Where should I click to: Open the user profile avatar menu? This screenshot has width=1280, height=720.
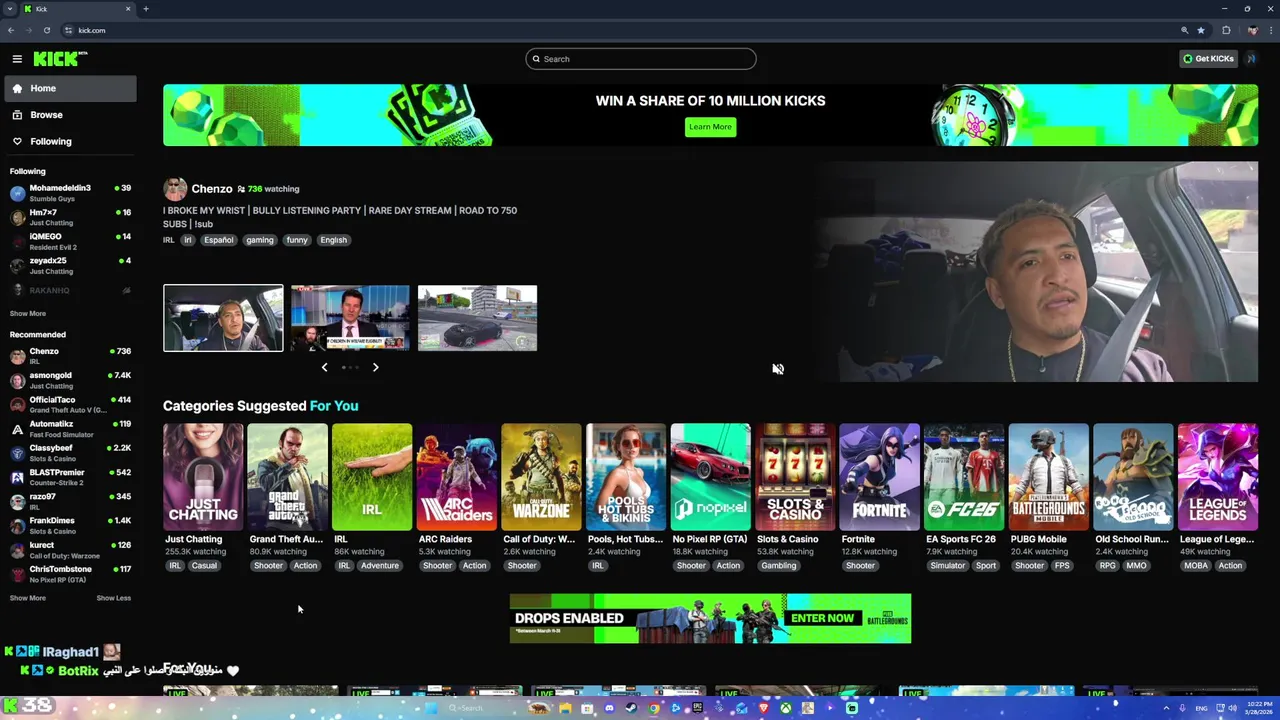coord(1251,59)
